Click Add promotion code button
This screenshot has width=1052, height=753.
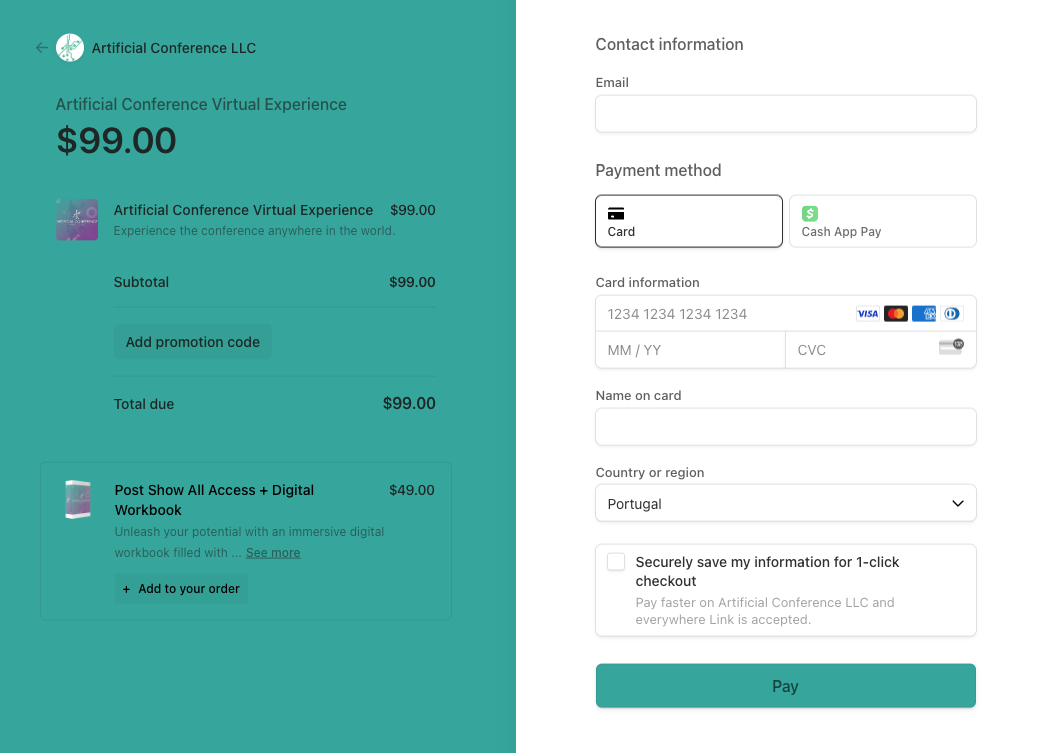[192, 342]
